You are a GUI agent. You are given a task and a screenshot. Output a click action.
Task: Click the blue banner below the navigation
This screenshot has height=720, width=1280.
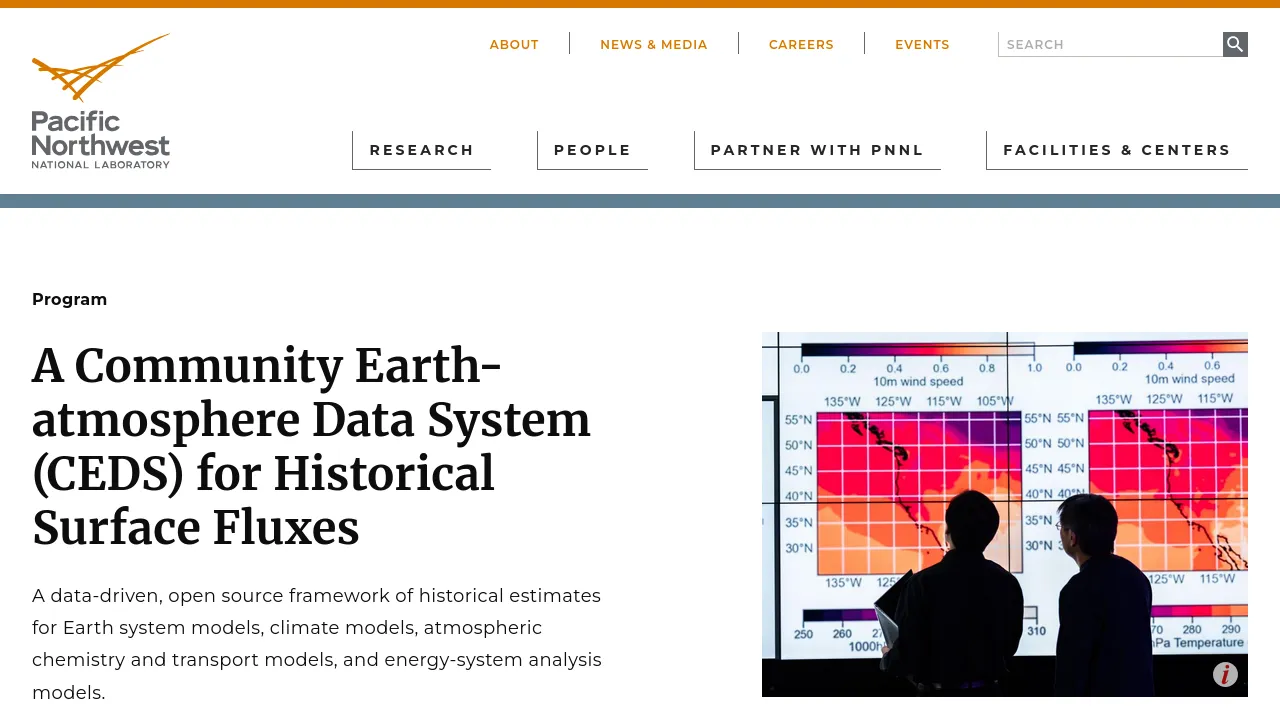tap(640, 201)
